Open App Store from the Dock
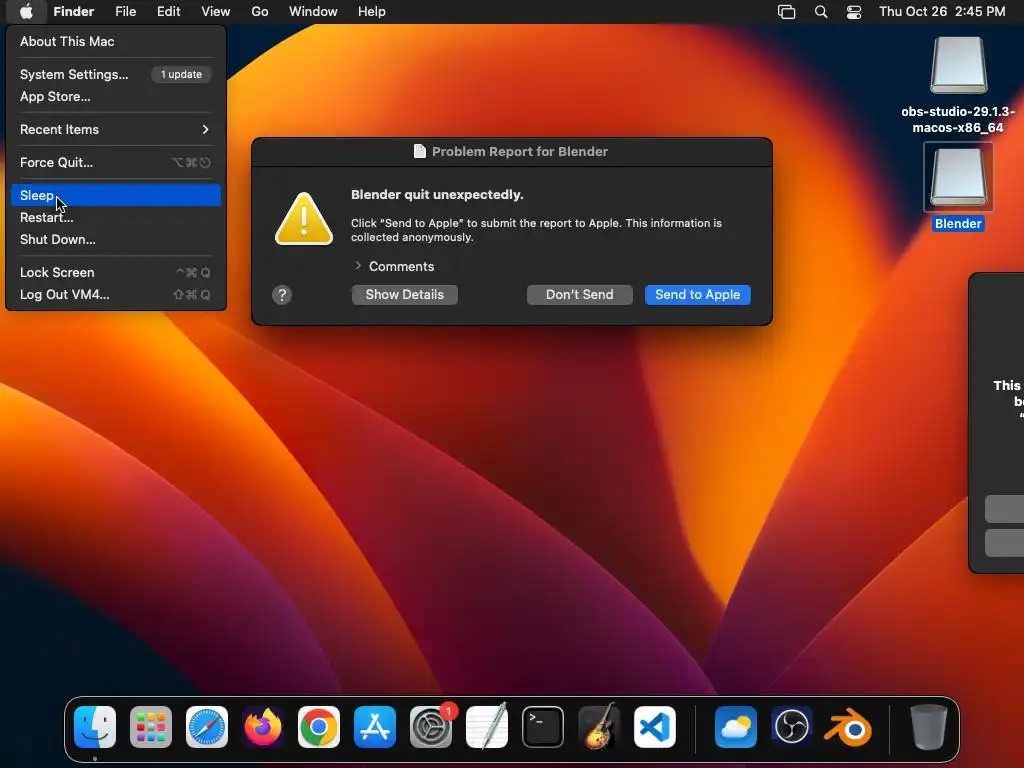Image resolution: width=1024 pixels, height=768 pixels. pos(375,727)
